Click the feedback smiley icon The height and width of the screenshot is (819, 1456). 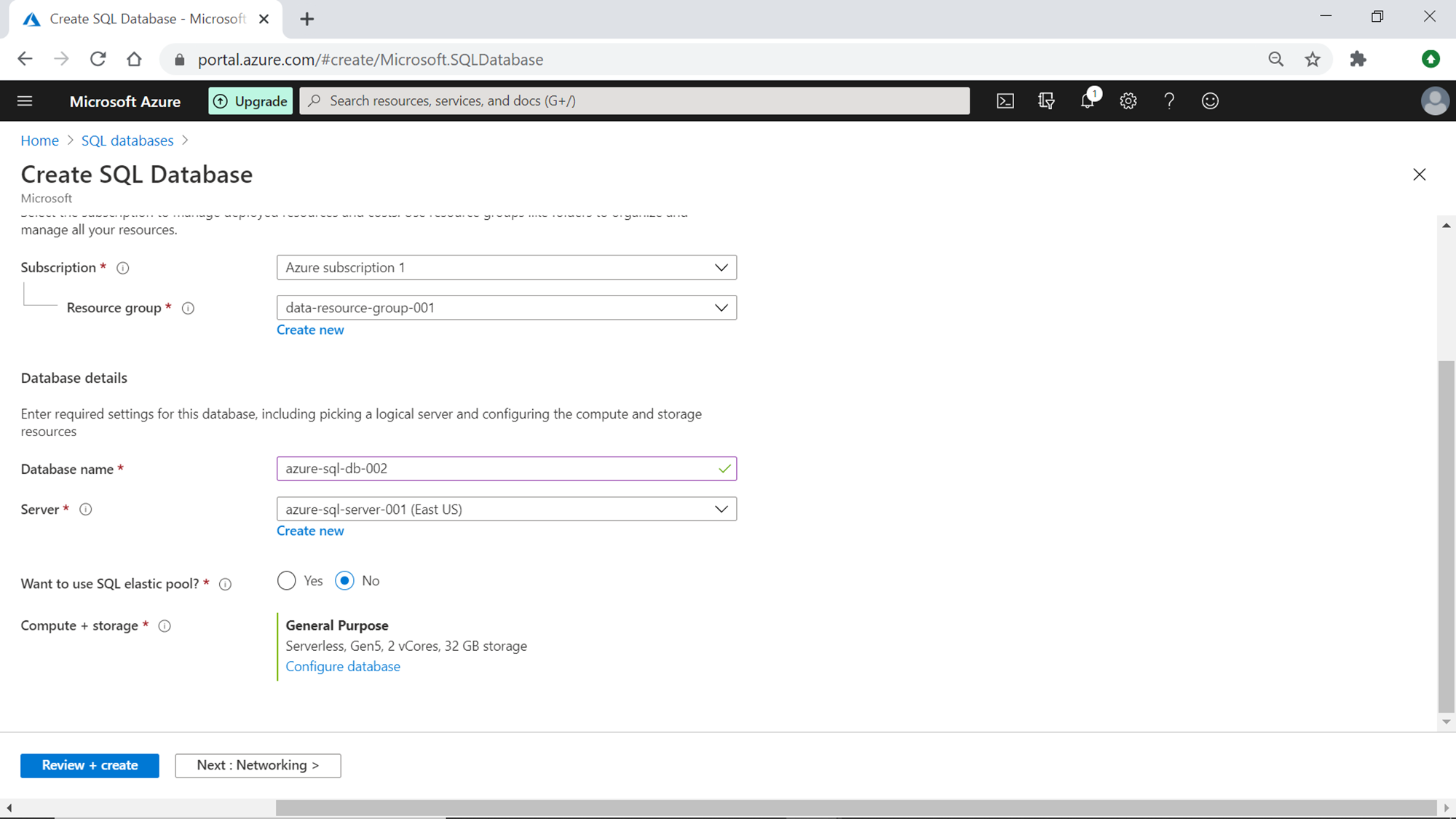[1210, 101]
